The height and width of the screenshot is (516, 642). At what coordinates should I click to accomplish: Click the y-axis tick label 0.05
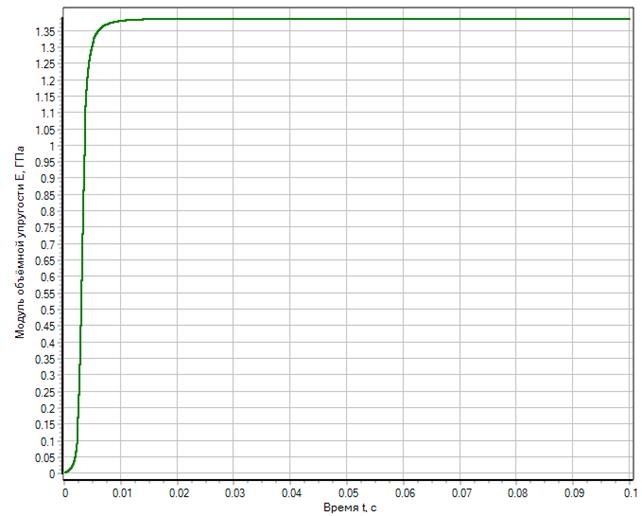(45, 457)
